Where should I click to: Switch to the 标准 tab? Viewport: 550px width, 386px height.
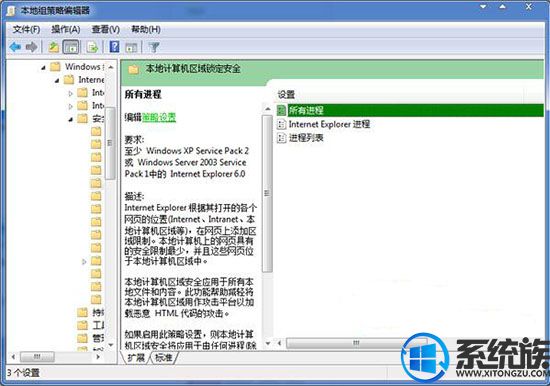(x=164, y=358)
